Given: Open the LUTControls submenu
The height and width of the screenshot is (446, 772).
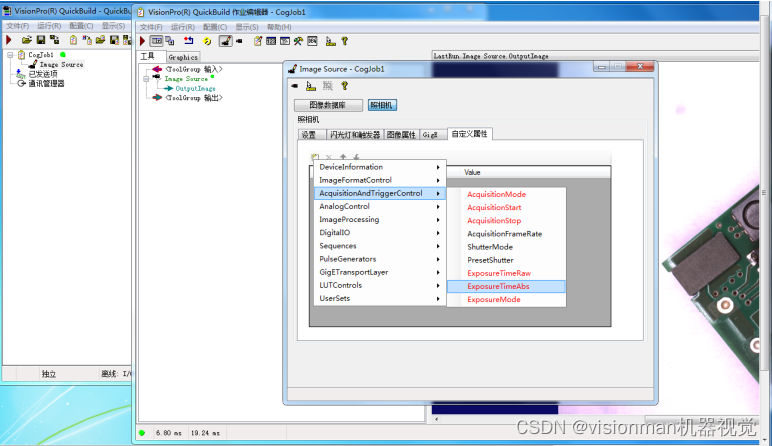Looking at the screenshot, I should 380,286.
